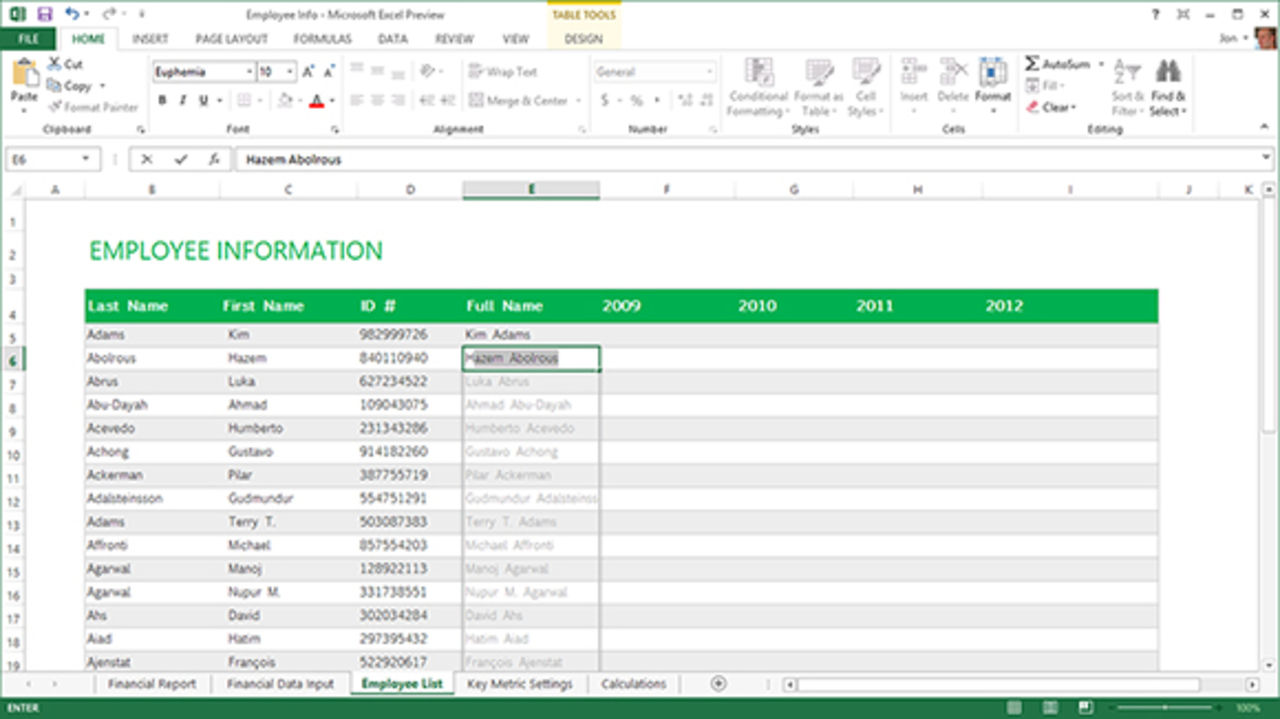This screenshot has width=1280, height=719.
Task: Enable Wrap Text
Action: (x=503, y=71)
